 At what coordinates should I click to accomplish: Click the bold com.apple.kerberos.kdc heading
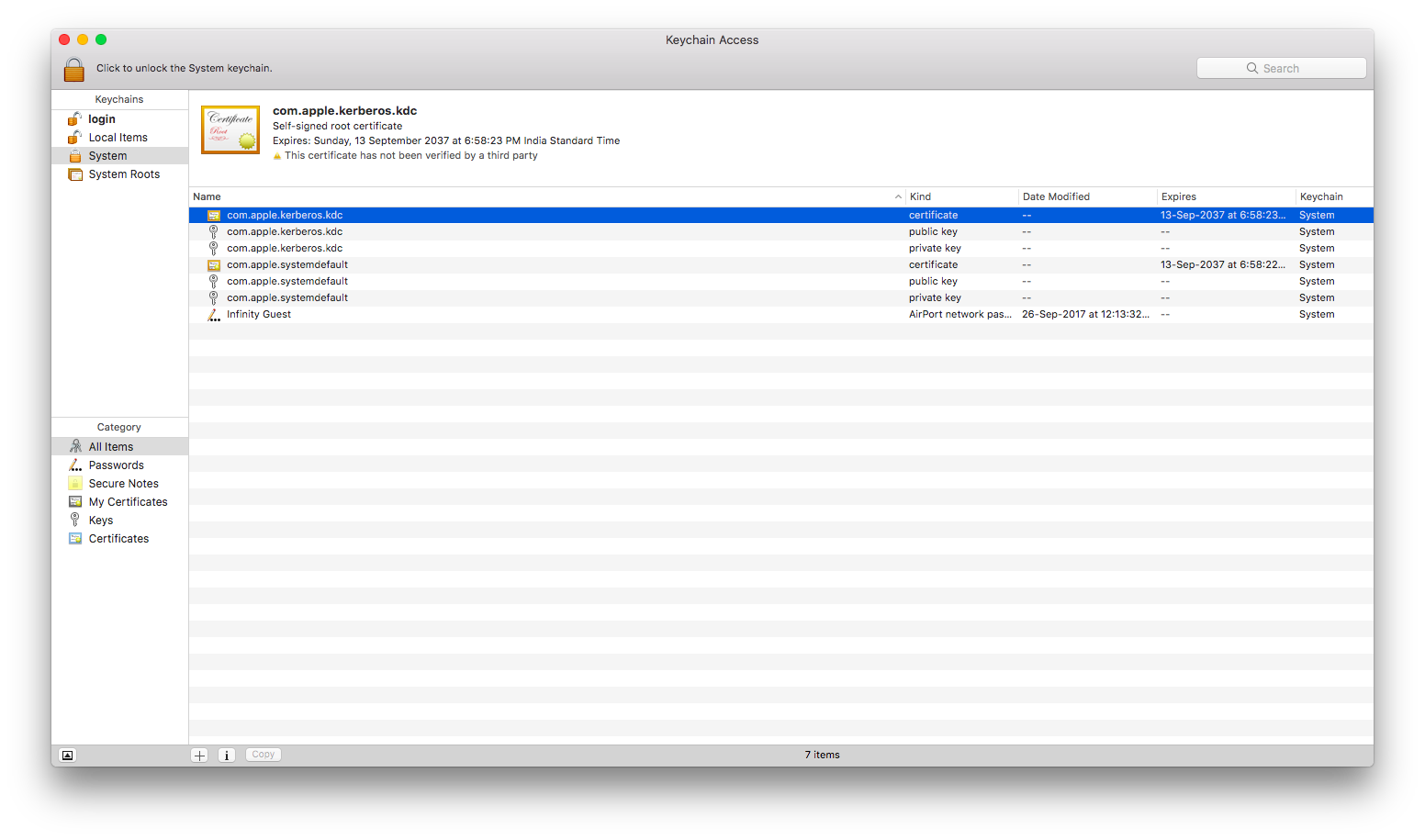(344, 111)
